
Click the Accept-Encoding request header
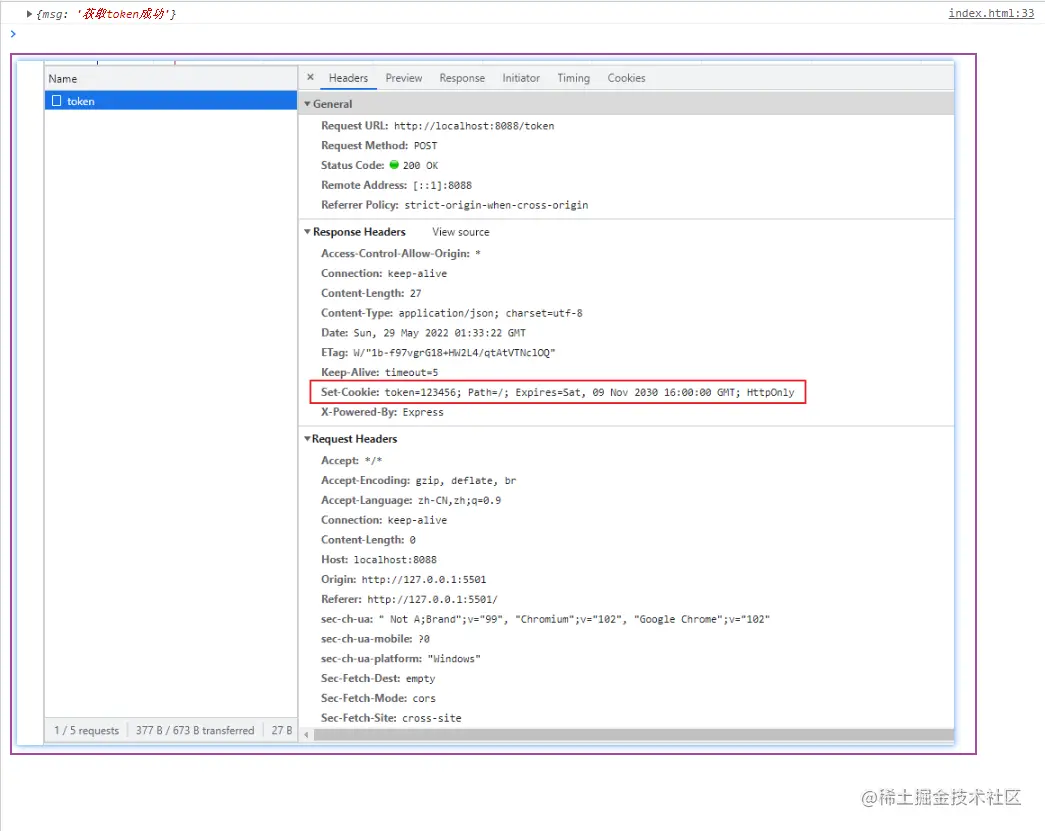click(x=419, y=480)
